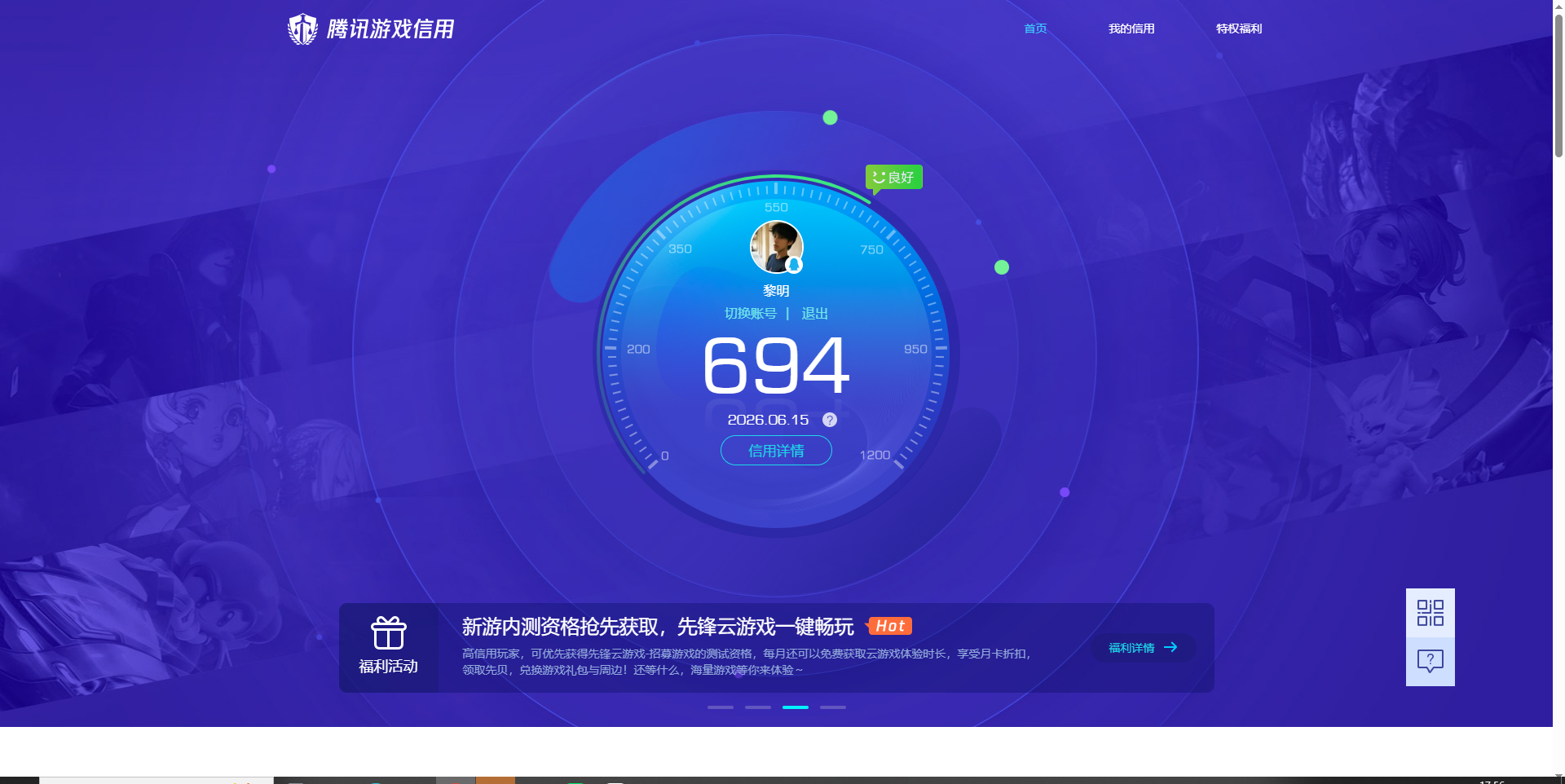Viewport: 1565px width, 784px height.
Task: Select the first banner carousel indicator
Action: 721,707
